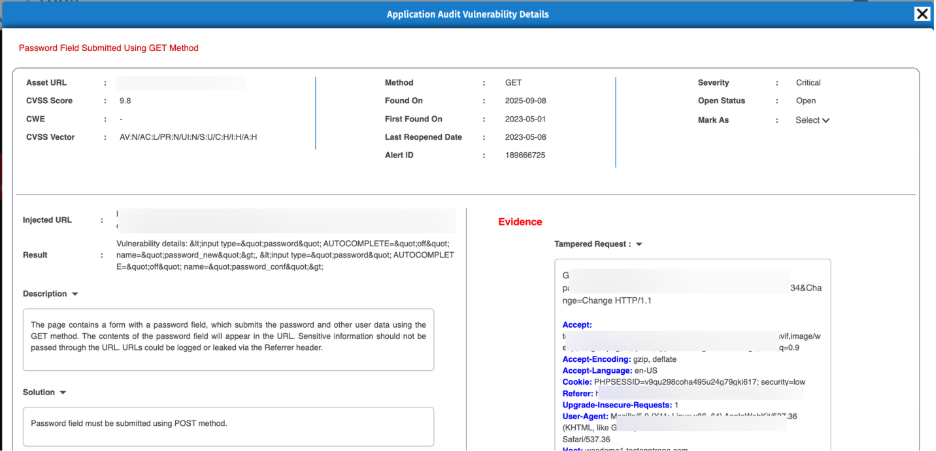Close the Application Audit Vulnerability Details dialog
936x451 pixels.
(x=922, y=14)
